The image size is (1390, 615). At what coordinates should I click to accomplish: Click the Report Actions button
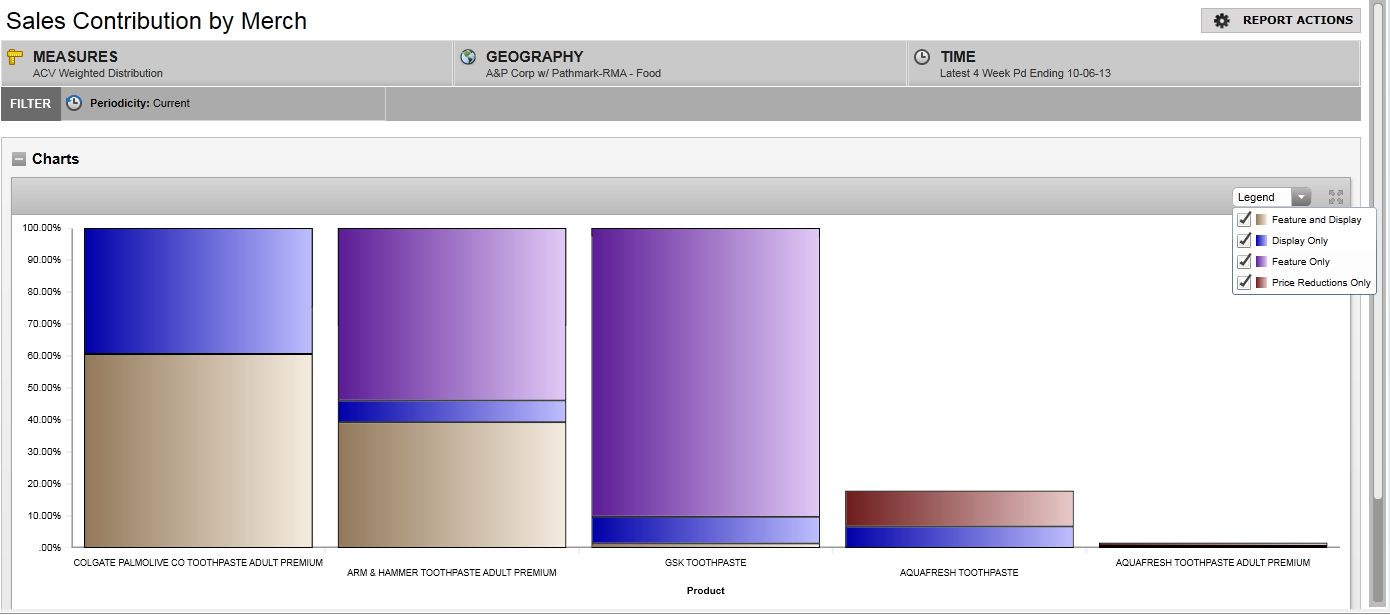click(1281, 21)
